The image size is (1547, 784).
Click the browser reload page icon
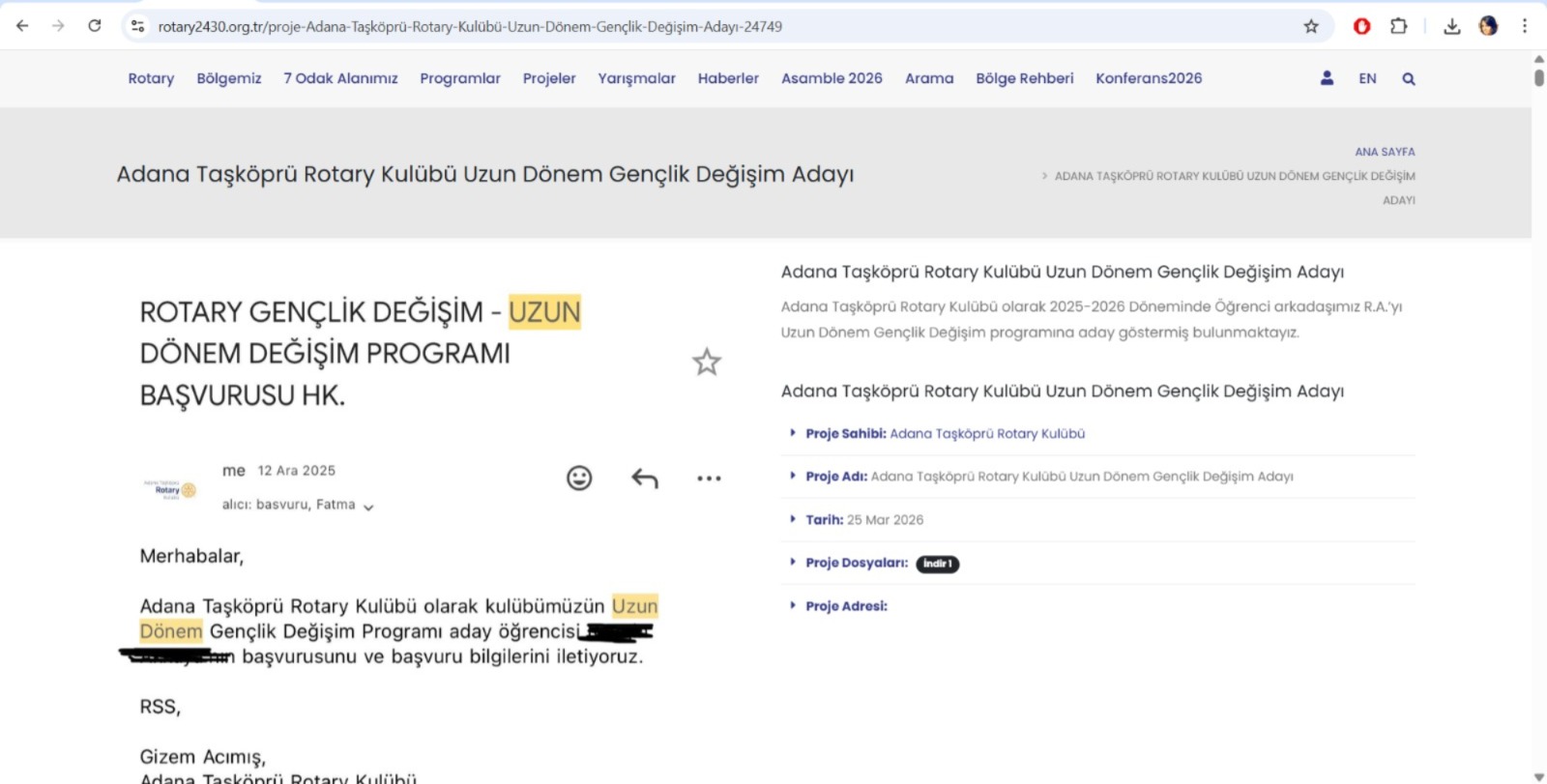95,26
